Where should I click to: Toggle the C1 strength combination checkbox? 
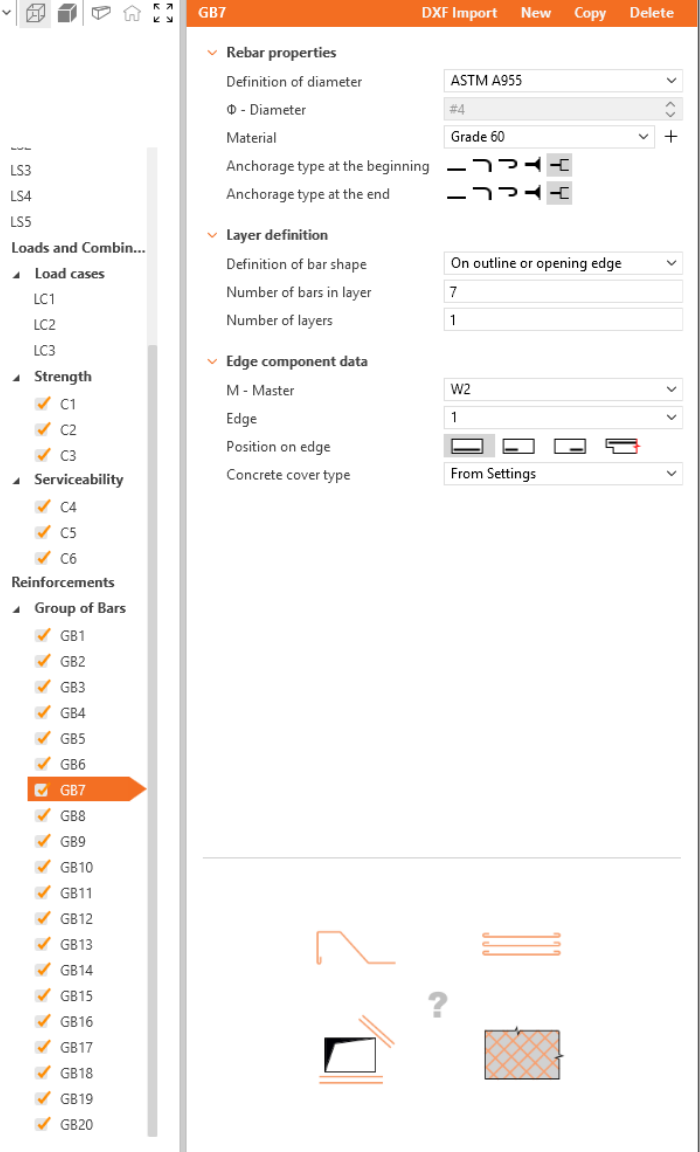(42, 404)
